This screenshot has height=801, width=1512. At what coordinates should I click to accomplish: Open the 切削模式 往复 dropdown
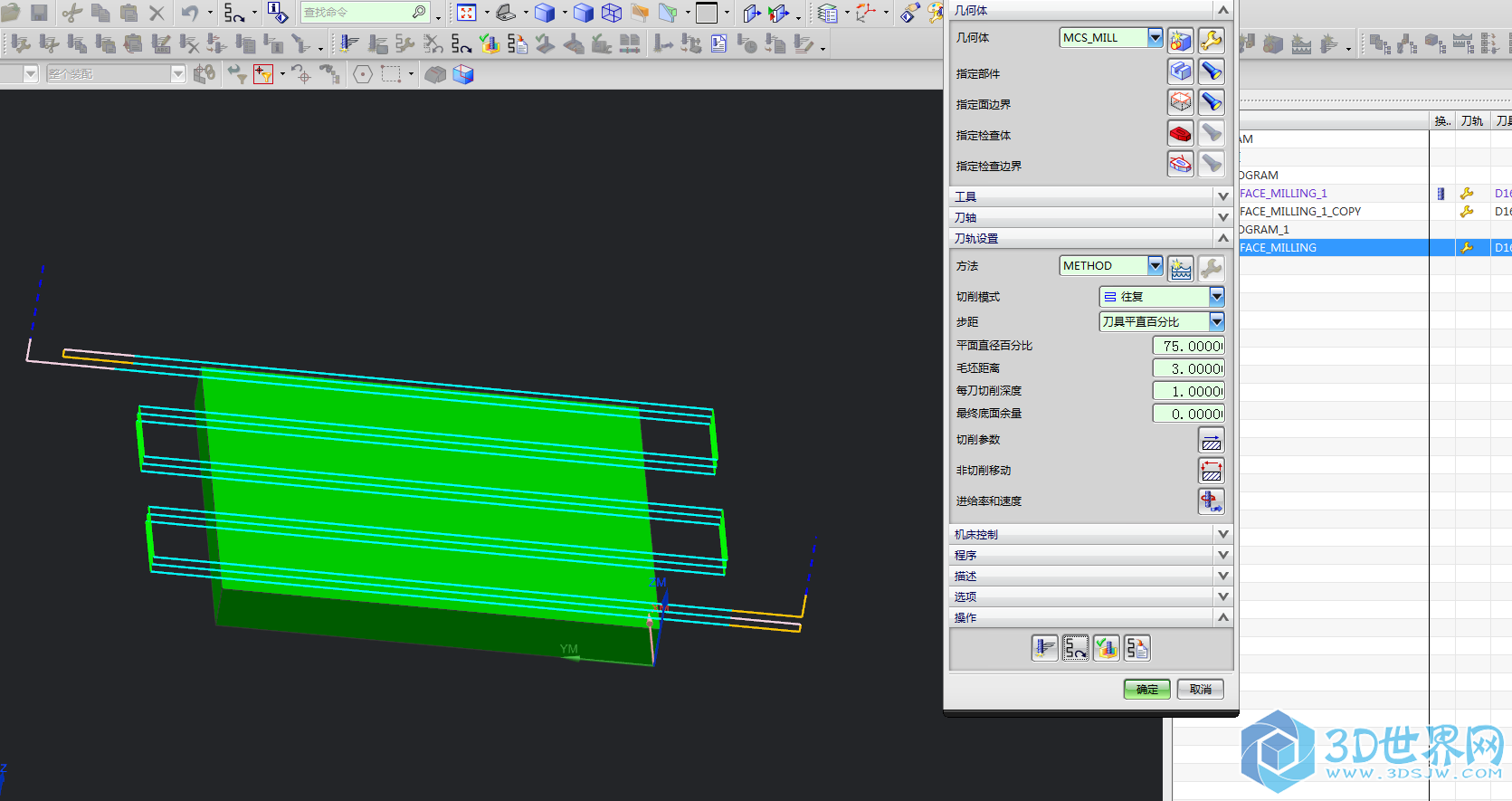1217,296
